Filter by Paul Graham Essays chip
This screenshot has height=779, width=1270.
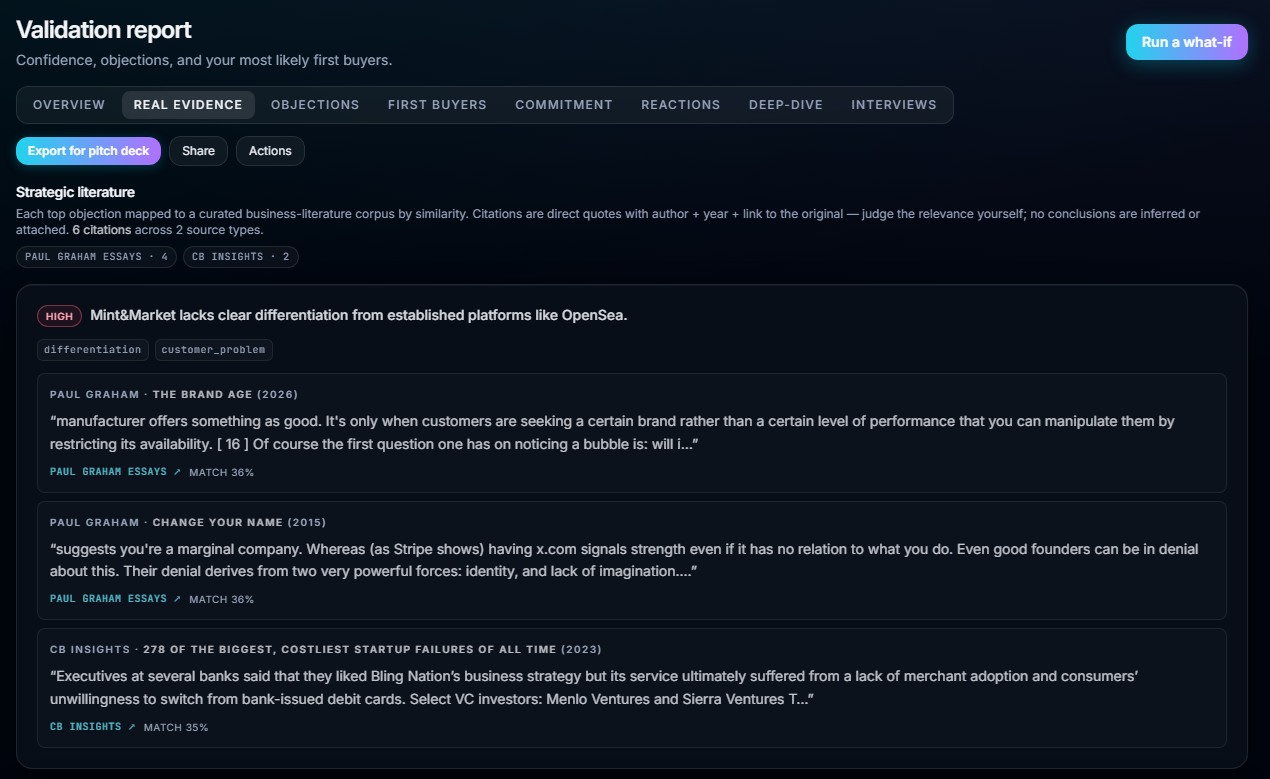(x=96, y=257)
